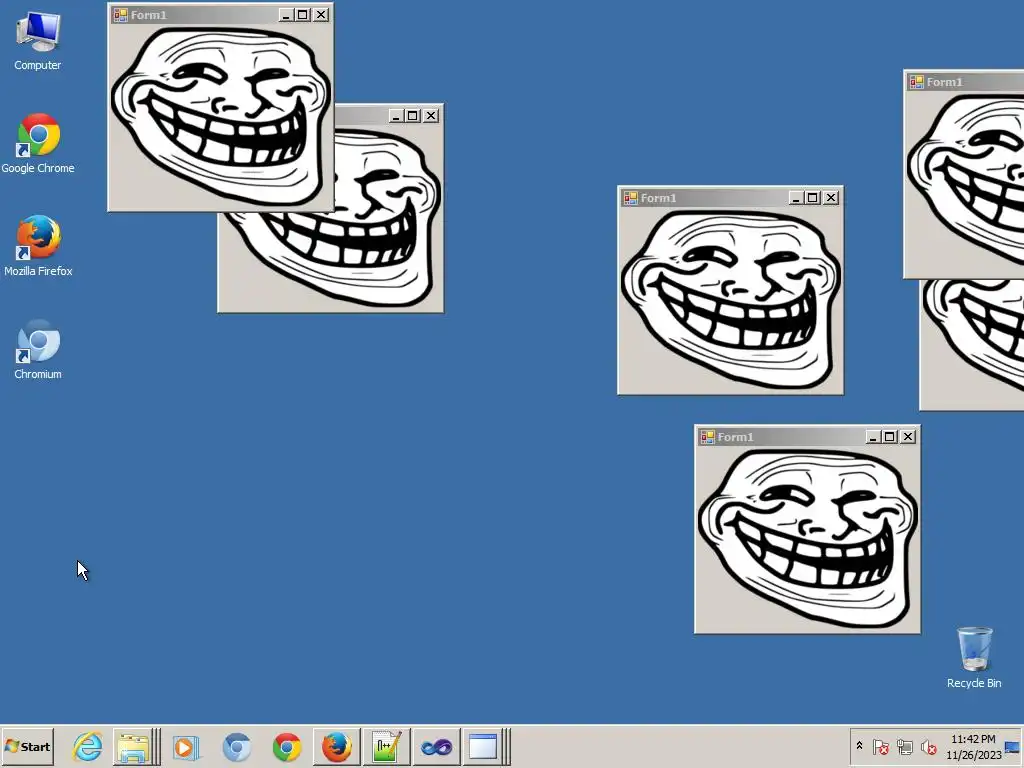Viewport: 1024px width, 768px height.
Task: Launch Windows Media Player from taskbar
Action: coord(186,746)
